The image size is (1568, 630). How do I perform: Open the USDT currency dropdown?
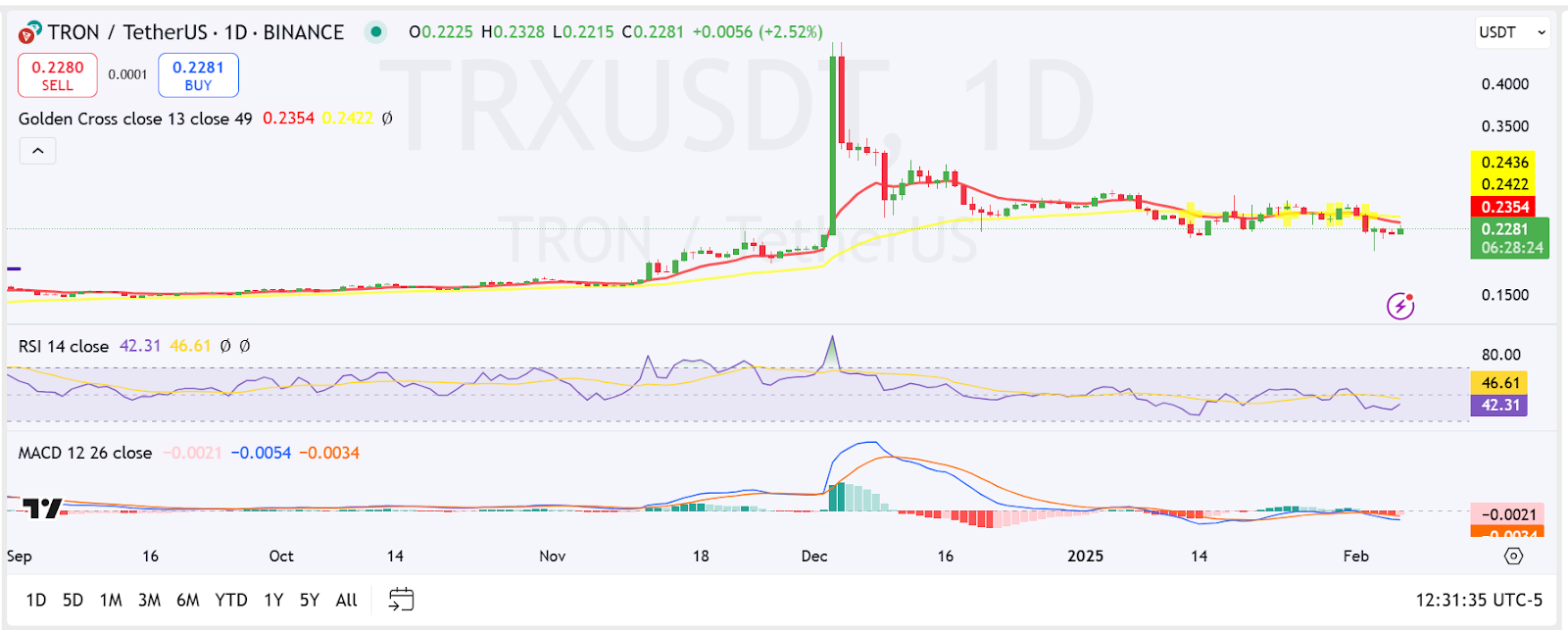coord(1512,32)
